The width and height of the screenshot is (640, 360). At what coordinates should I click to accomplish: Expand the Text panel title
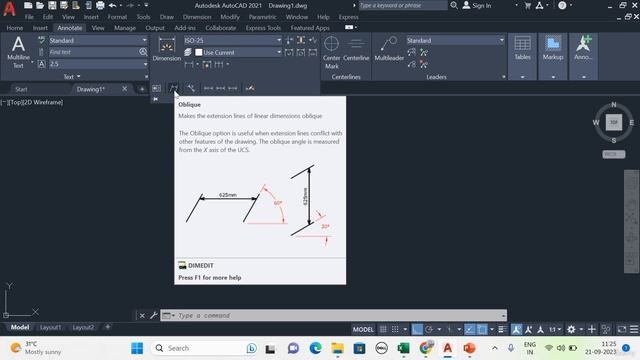pos(72,76)
